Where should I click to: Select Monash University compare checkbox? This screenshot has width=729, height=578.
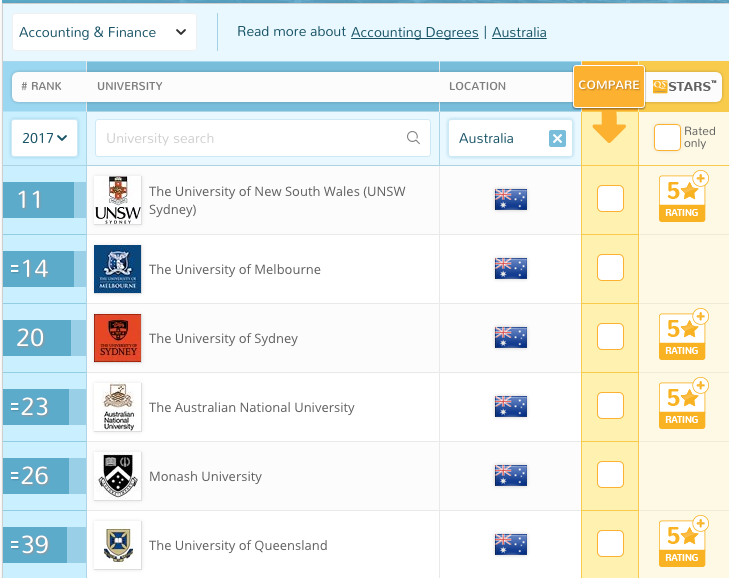pyautogui.click(x=610, y=475)
